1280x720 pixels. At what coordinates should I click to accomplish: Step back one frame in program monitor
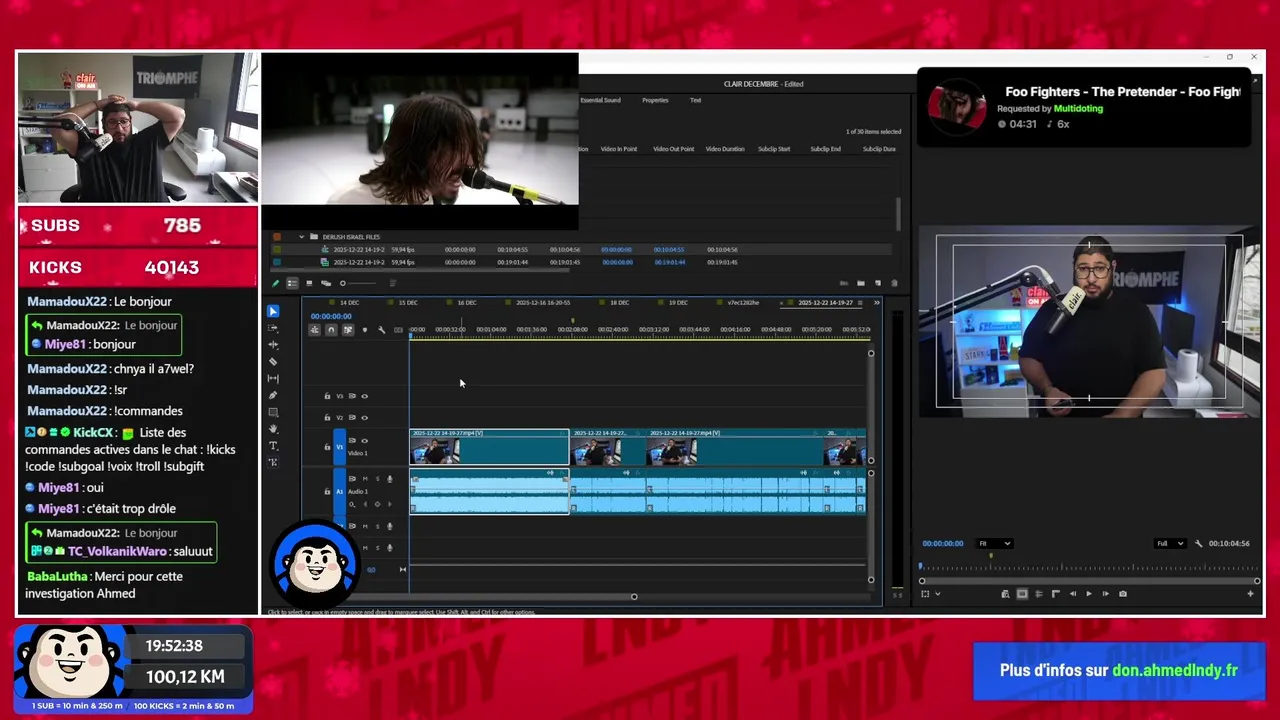[1073, 594]
